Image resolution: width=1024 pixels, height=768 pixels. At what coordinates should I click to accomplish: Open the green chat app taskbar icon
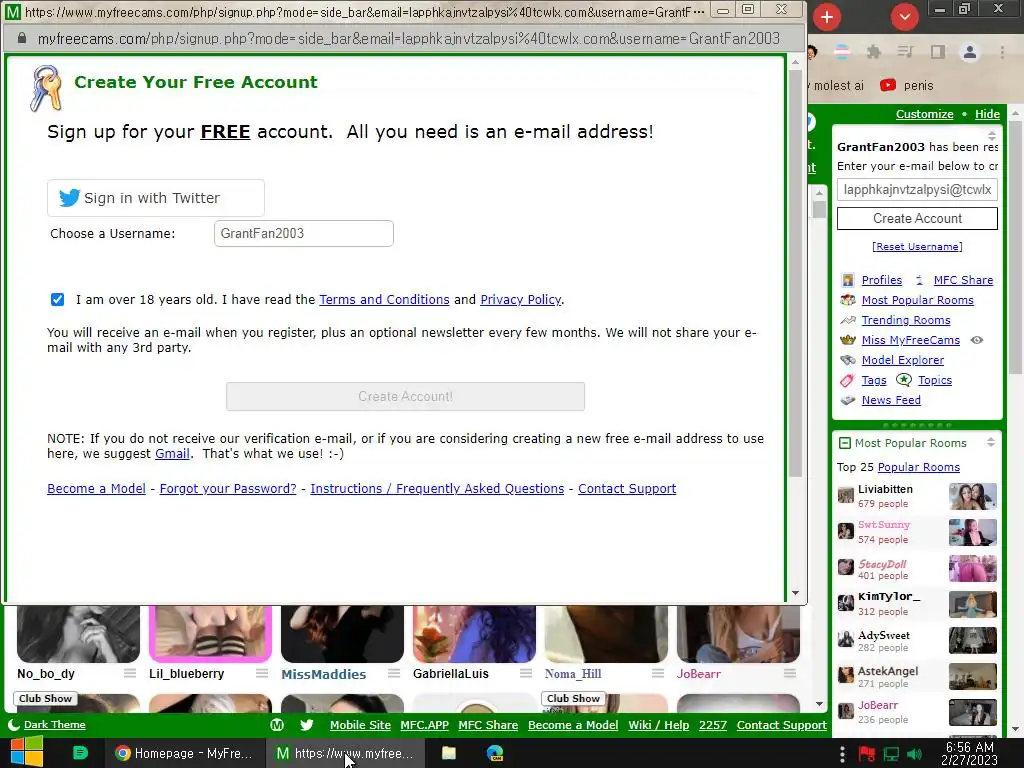coord(80,753)
